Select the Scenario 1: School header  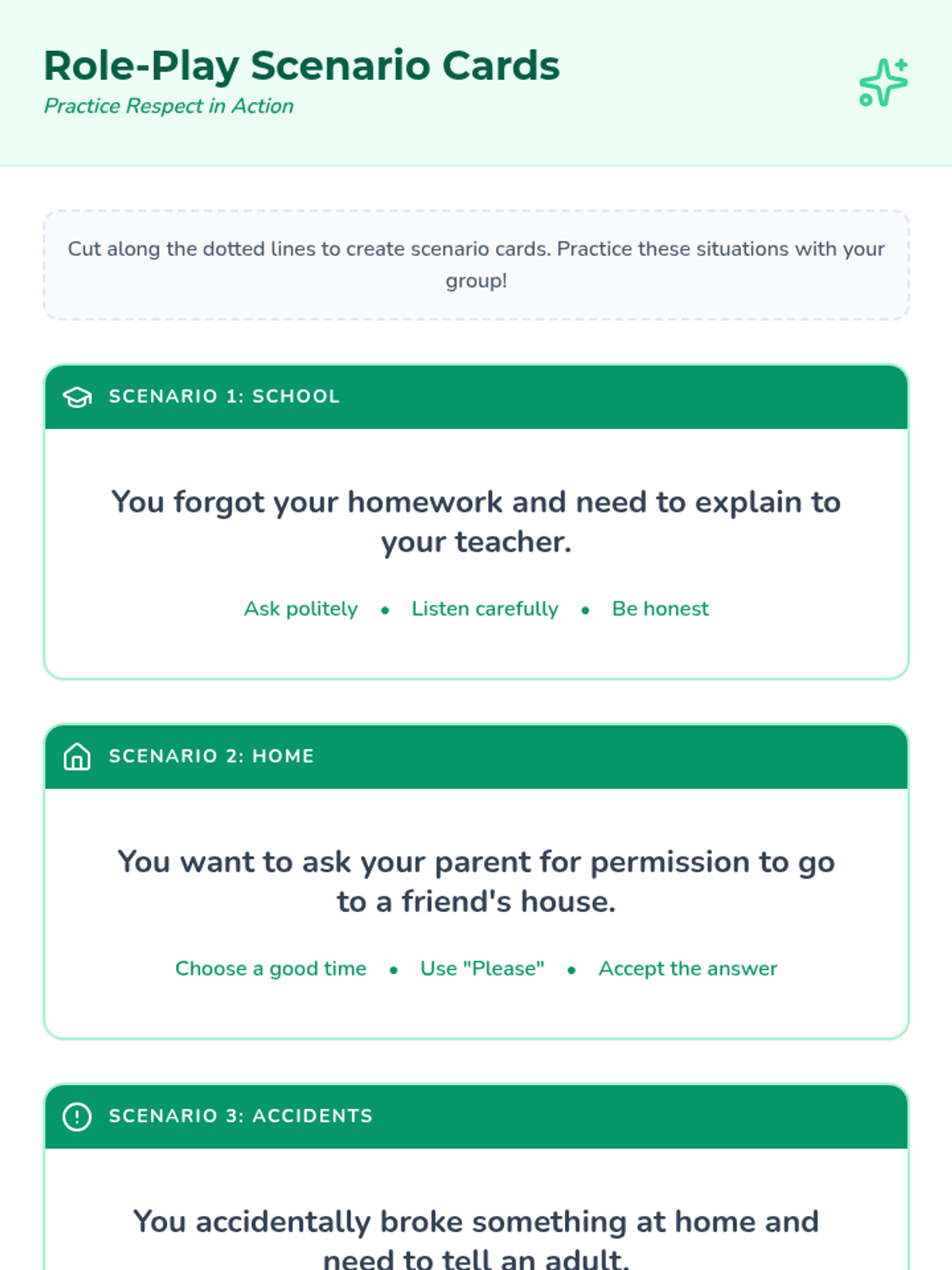[x=476, y=397]
